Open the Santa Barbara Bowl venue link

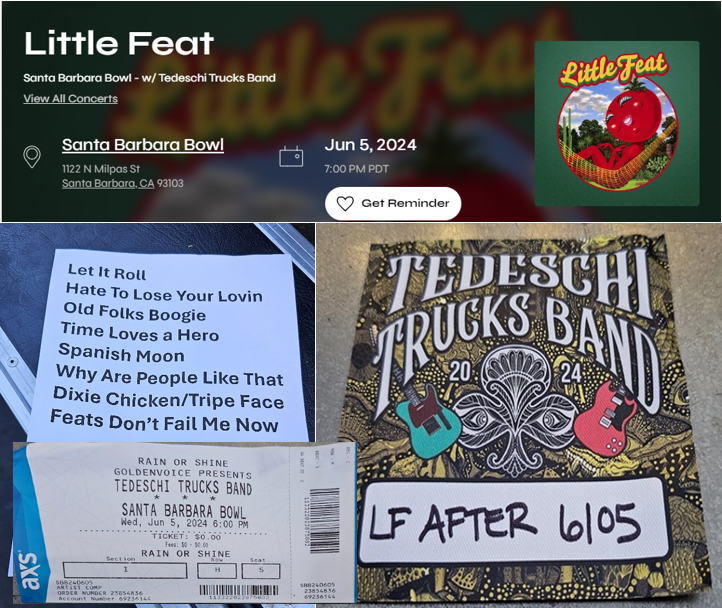point(143,145)
